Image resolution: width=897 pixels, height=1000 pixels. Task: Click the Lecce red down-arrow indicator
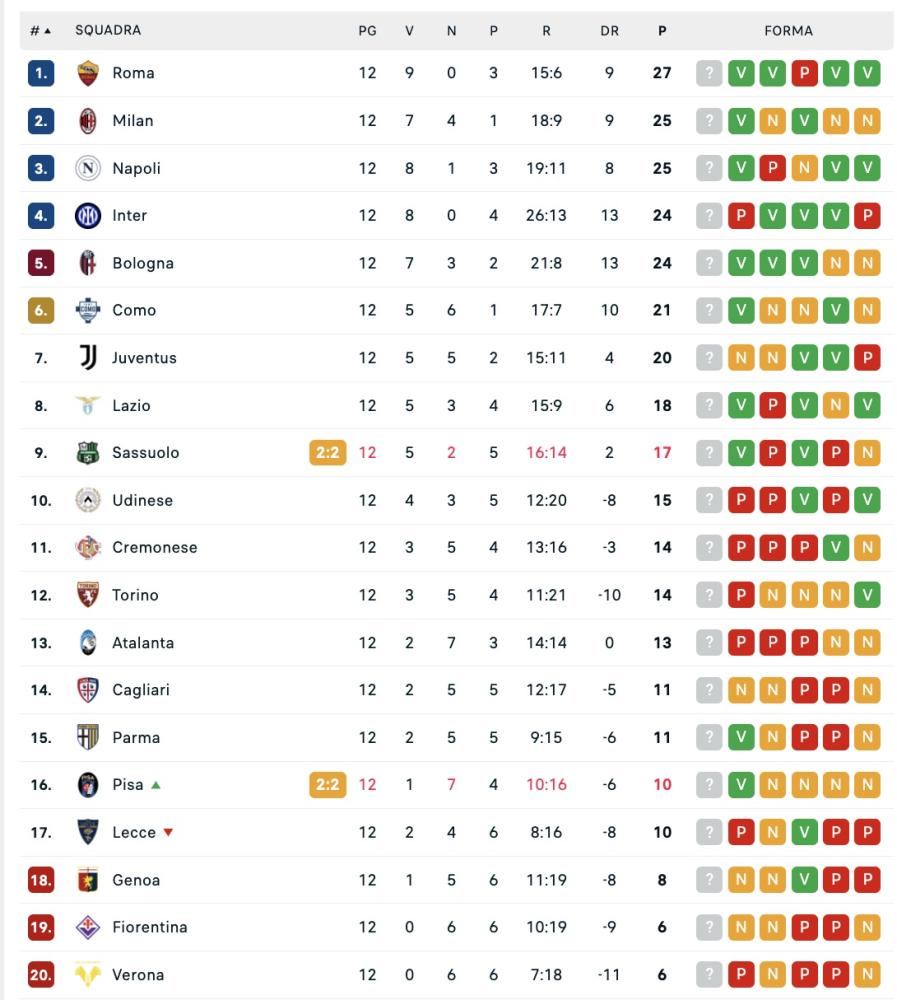coord(168,832)
